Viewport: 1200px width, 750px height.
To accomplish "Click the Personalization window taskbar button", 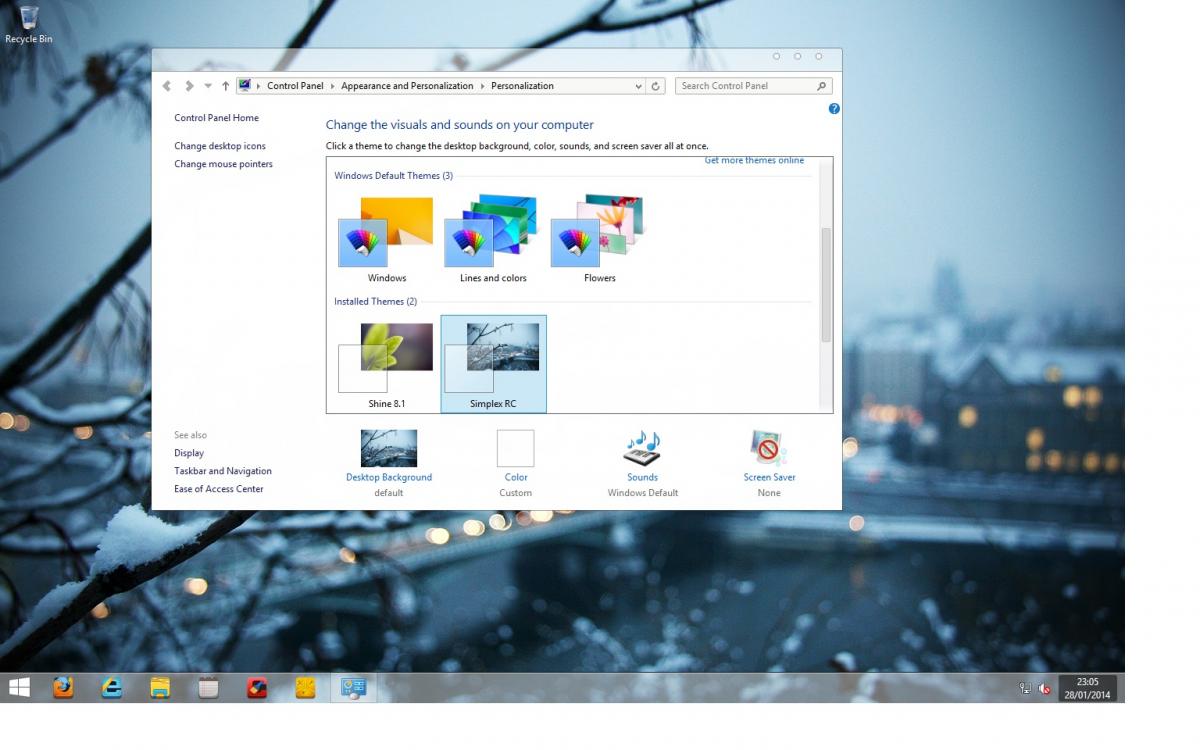I will tap(354, 688).
